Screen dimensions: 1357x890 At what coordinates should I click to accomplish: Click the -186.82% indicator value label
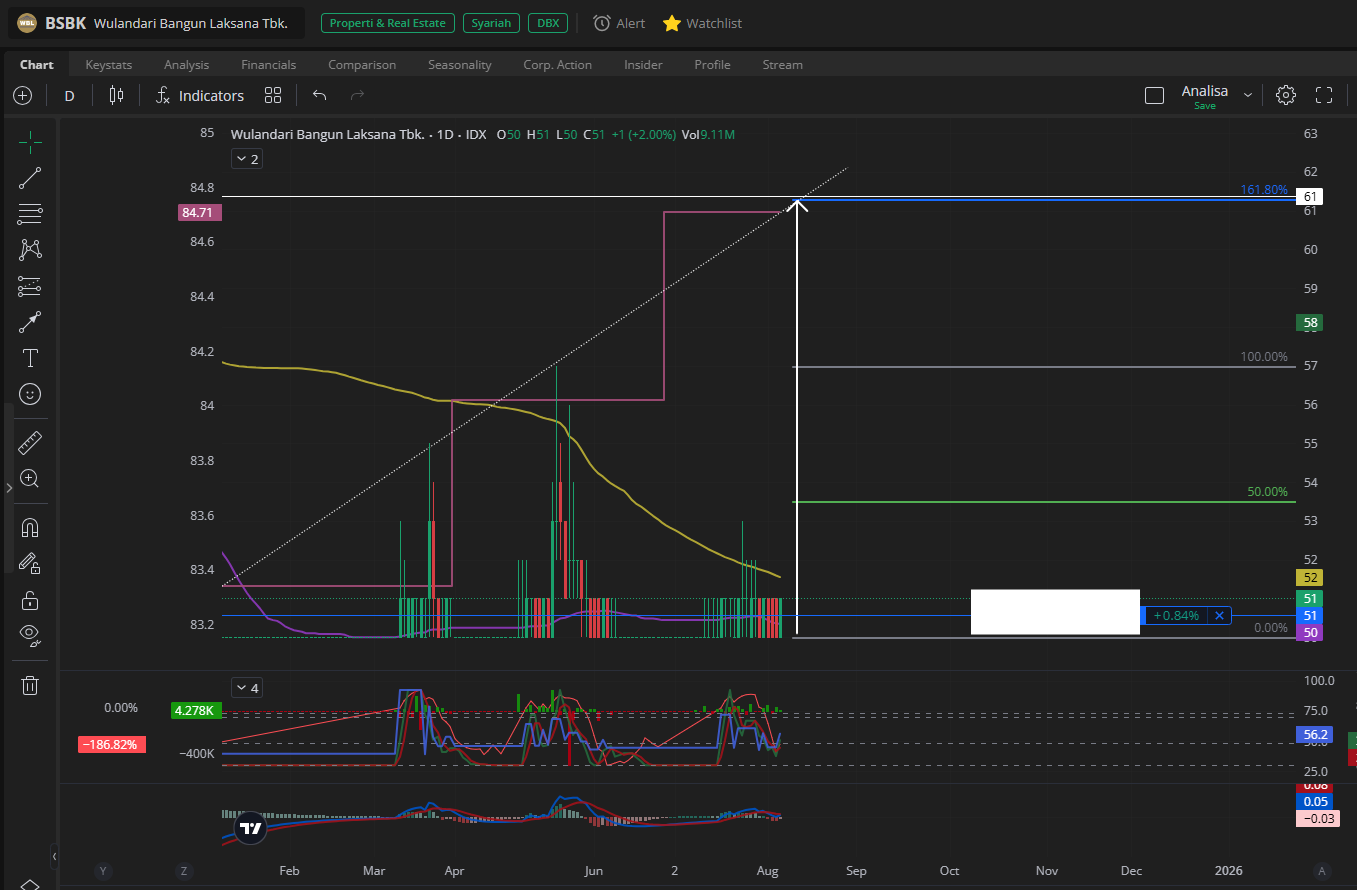coord(111,745)
